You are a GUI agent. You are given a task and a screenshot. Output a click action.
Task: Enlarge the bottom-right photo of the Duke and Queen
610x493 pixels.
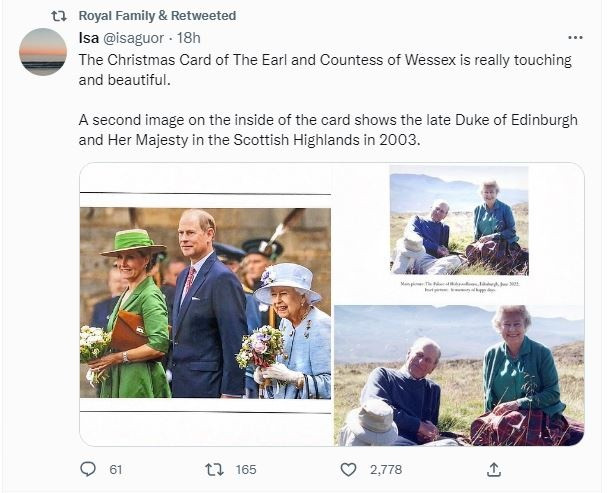(x=458, y=374)
